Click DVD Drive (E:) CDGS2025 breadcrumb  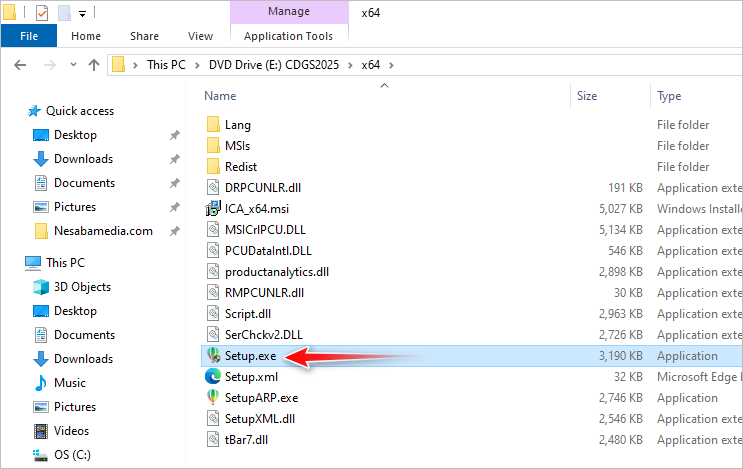[x=274, y=65]
